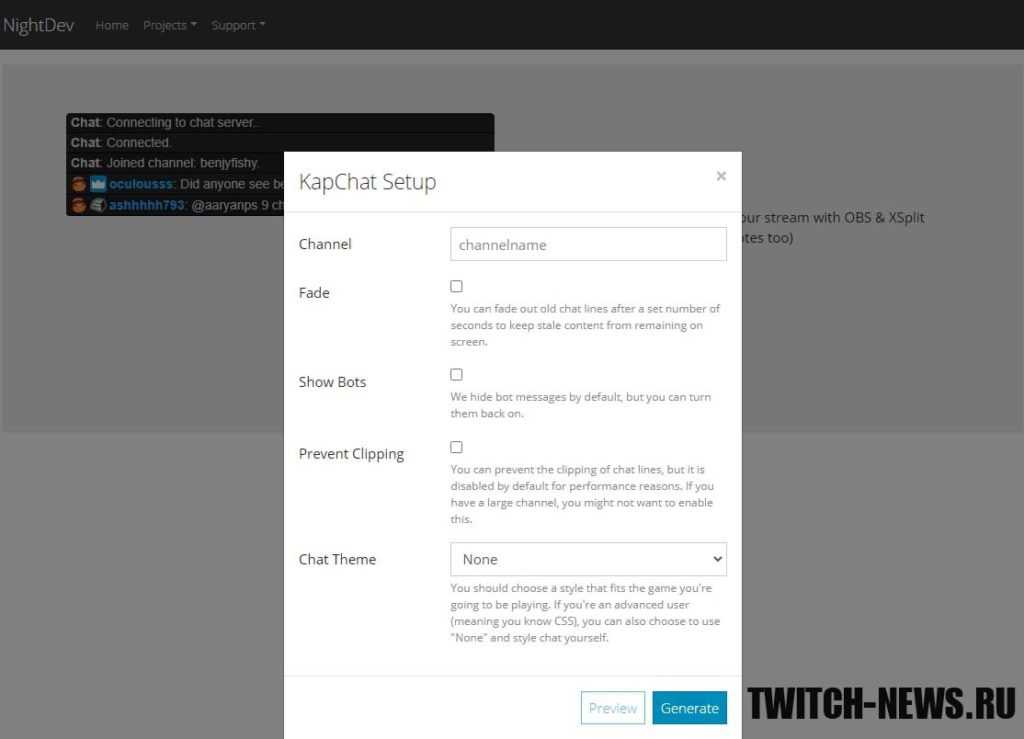
Task: Click username oculousss in chat preview
Action: [x=141, y=184]
